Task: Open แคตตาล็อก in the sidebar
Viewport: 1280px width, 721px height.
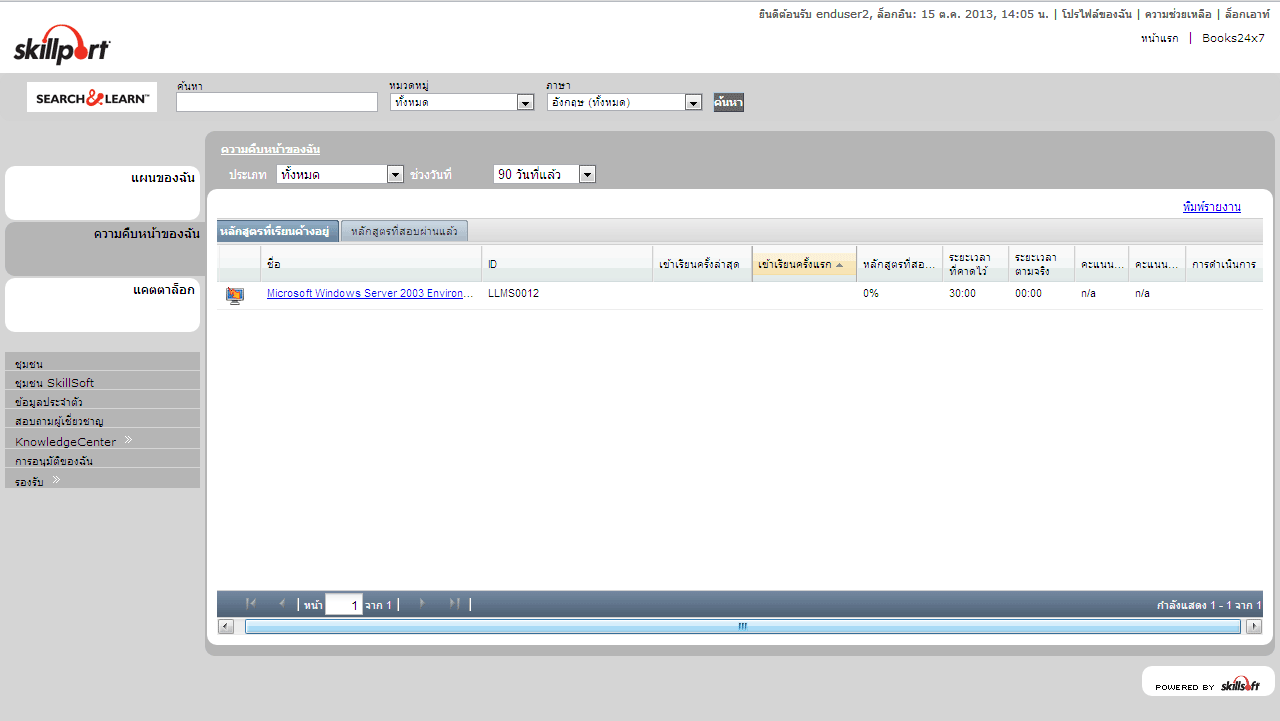Action: coord(102,305)
